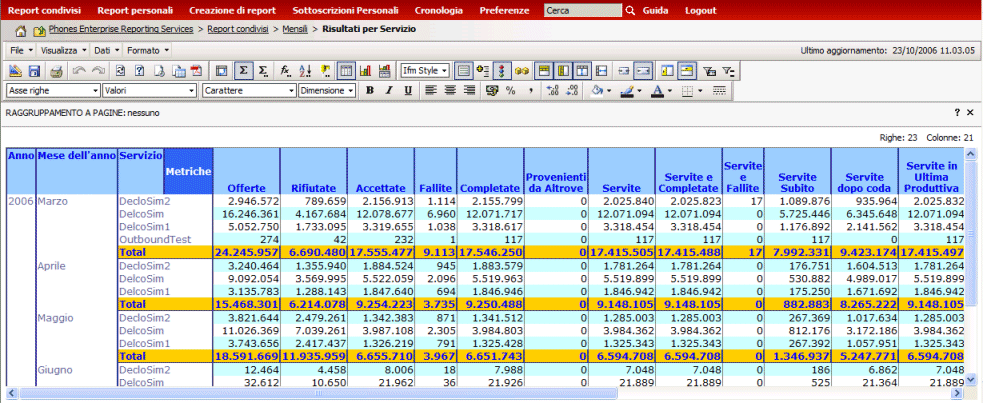
Task: Click the Undo arrow icon
Action: [x=79, y=71]
